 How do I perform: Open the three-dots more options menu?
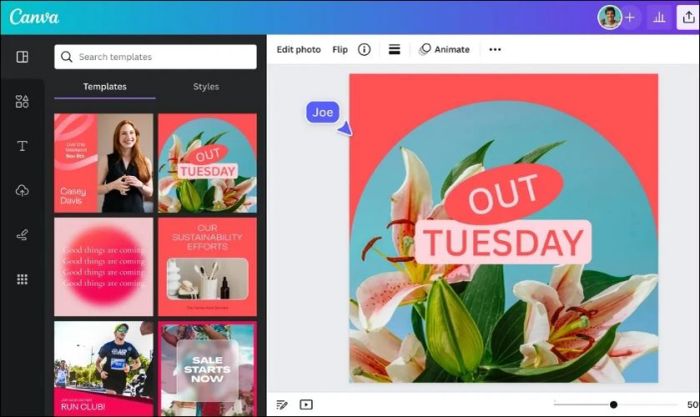click(x=495, y=50)
